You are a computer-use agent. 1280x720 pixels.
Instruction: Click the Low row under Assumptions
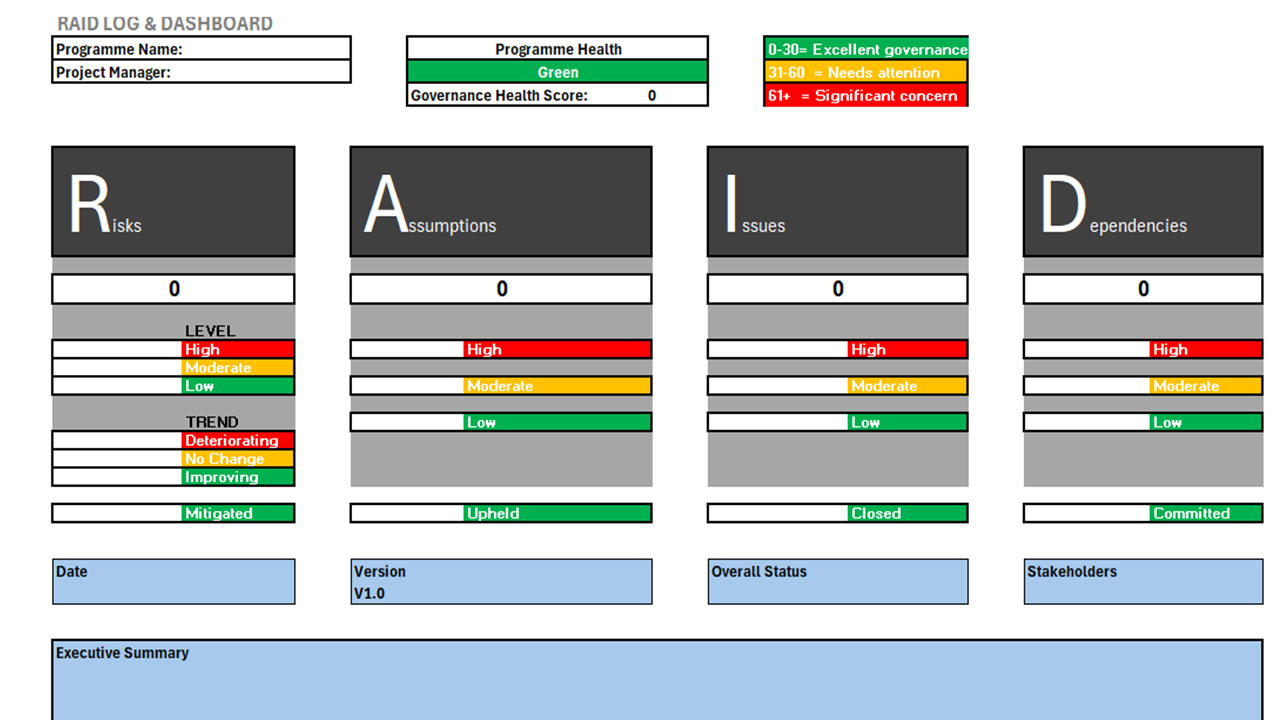(501, 422)
